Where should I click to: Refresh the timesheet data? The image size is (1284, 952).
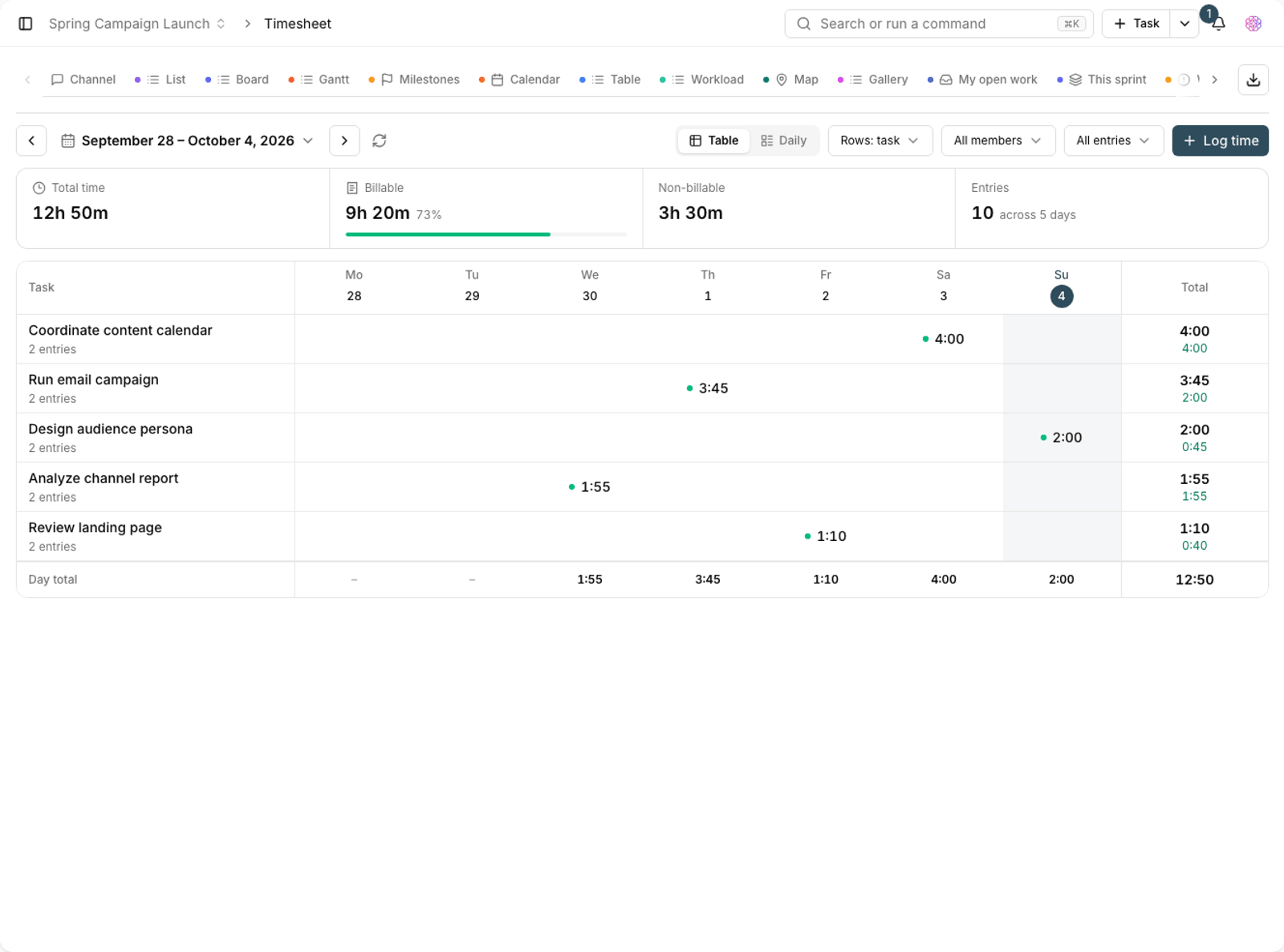click(x=380, y=140)
